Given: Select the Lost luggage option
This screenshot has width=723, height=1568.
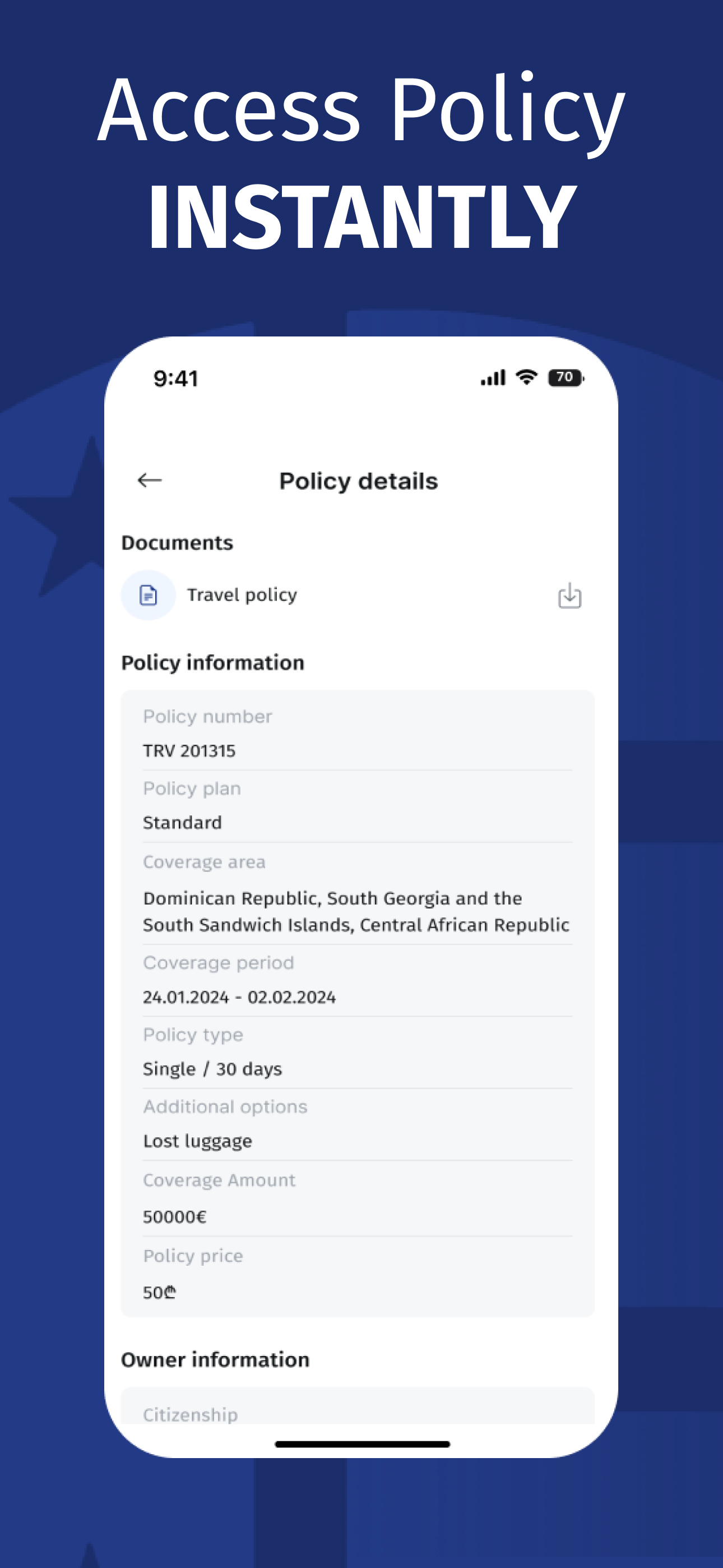Looking at the screenshot, I should (197, 1141).
